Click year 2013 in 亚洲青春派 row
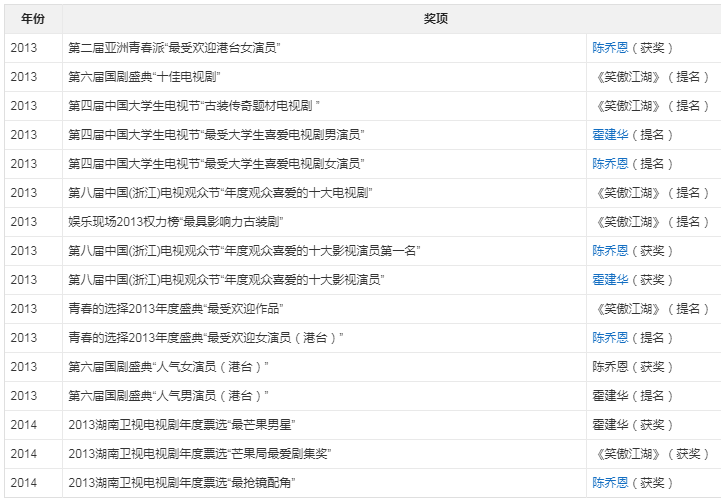The width and height of the screenshot is (721, 501). (x=23, y=48)
